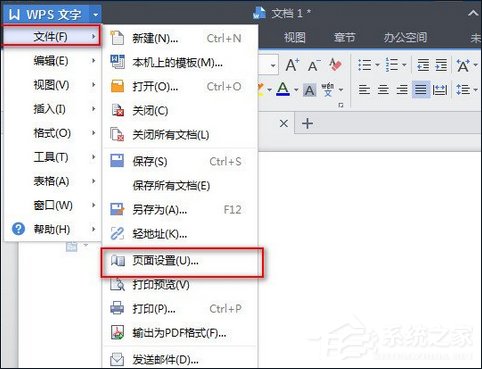The image size is (482, 369).
Task: Expand the WPS 文字 dropdown arrow
Action: (95, 14)
